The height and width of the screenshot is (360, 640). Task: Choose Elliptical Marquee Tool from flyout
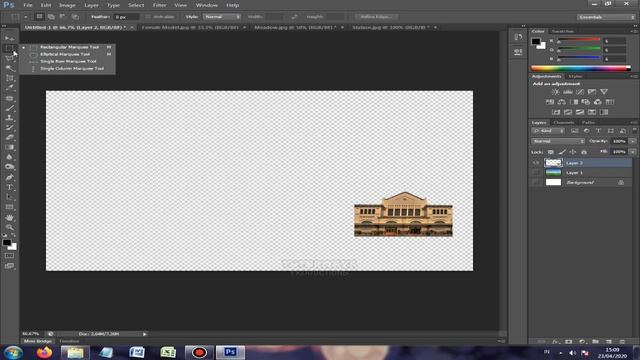tap(65, 54)
